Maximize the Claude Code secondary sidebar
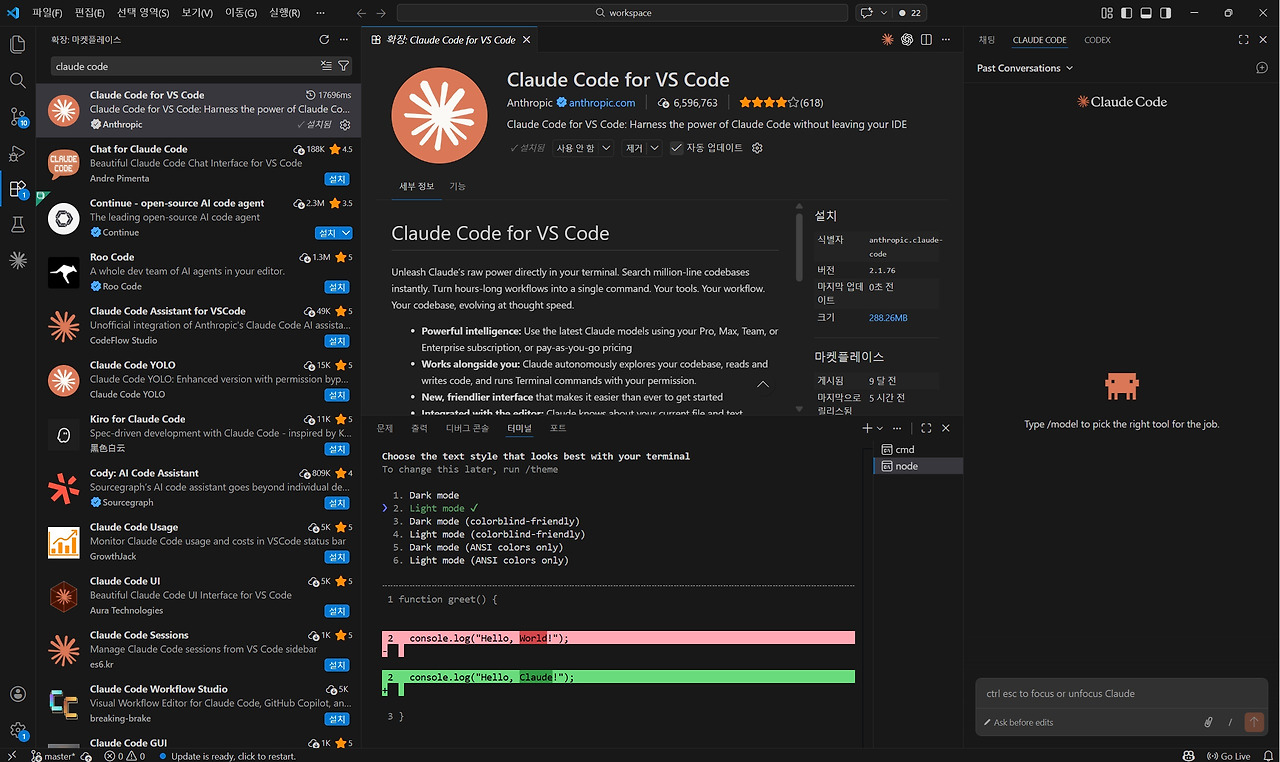The width and height of the screenshot is (1280, 762). pos(1244,40)
